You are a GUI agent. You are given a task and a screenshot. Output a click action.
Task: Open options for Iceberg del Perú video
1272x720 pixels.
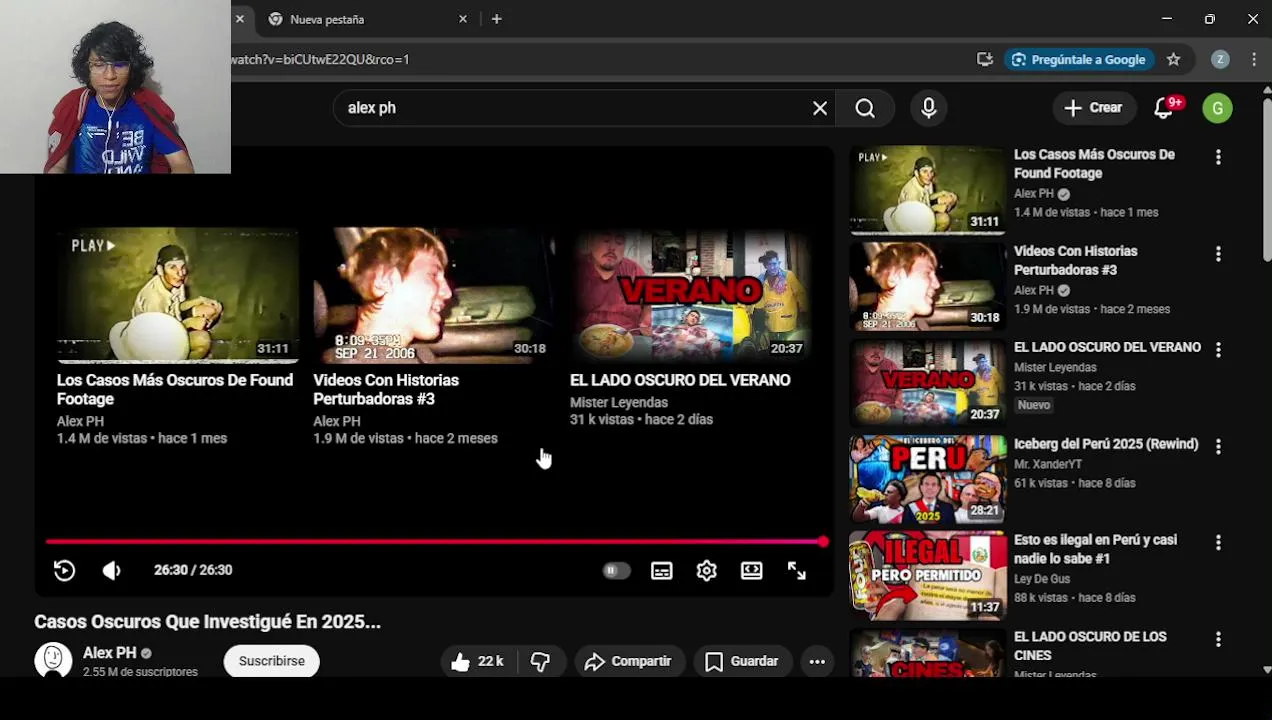1218,446
